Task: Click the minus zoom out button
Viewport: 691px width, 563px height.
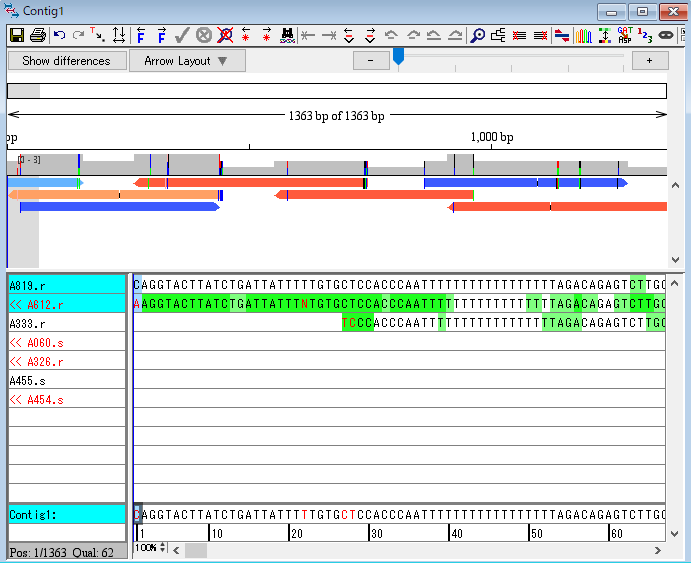Action: coord(371,60)
